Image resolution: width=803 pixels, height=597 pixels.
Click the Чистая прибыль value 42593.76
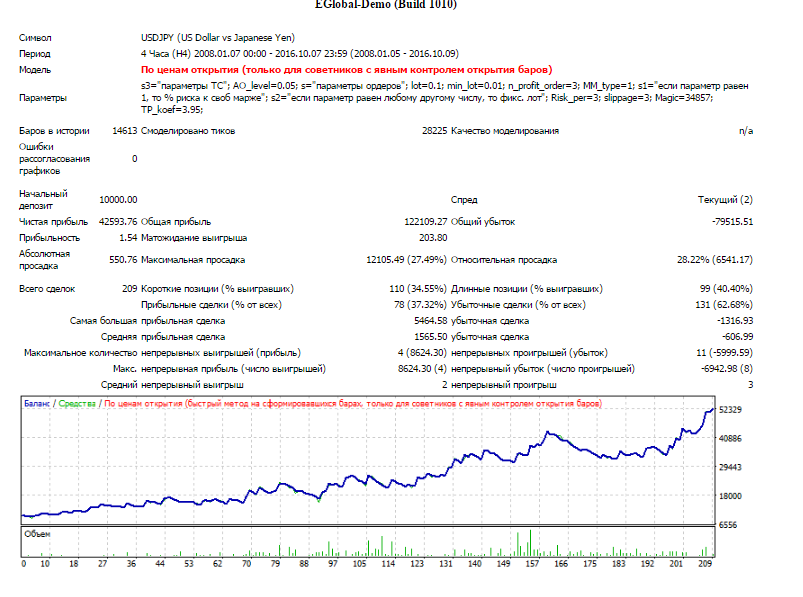pos(118,222)
